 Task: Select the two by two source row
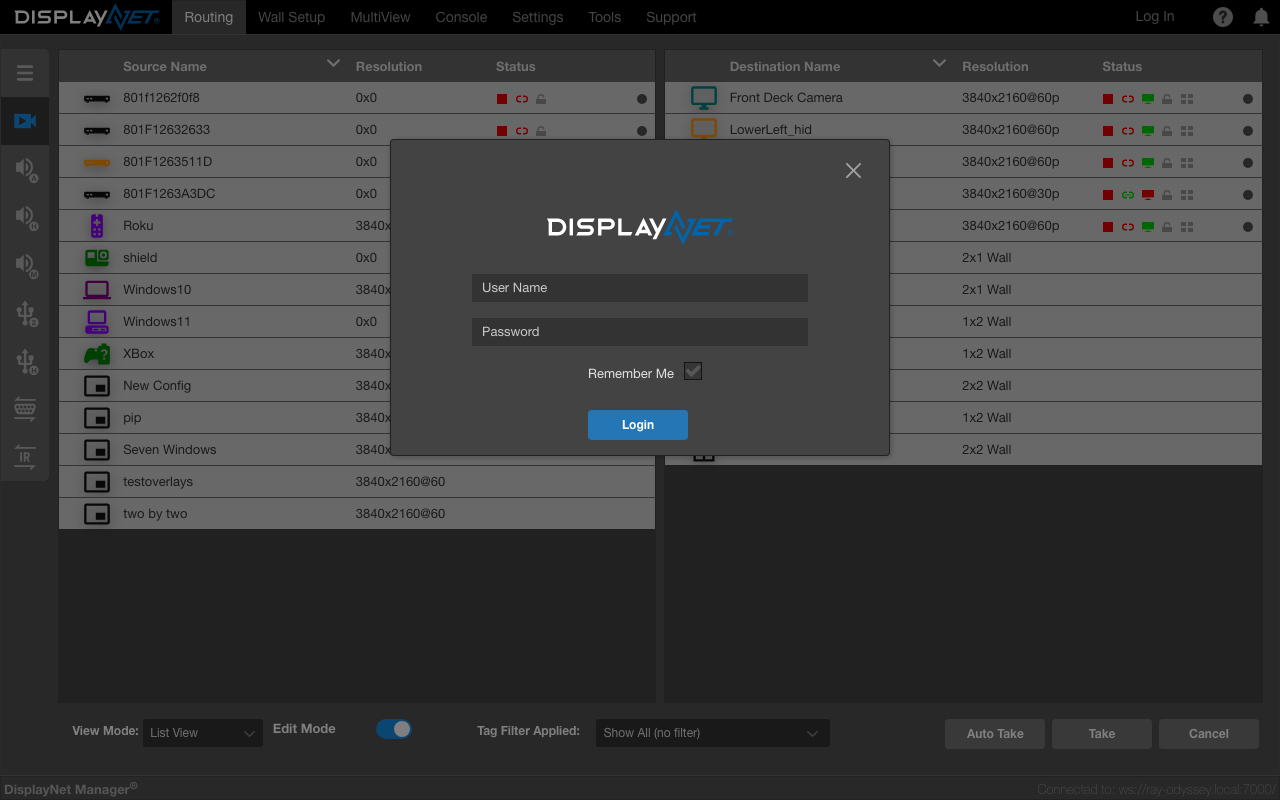(x=357, y=514)
